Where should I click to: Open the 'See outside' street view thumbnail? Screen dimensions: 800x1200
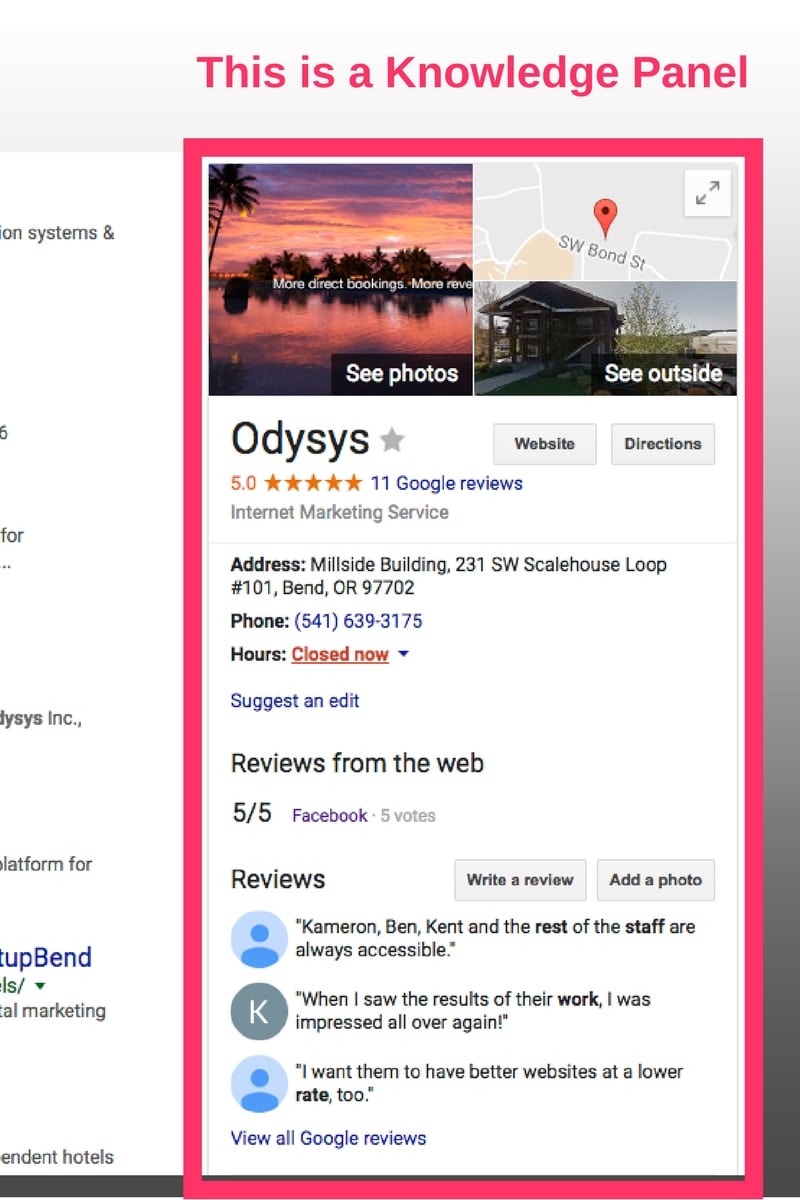[606, 338]
